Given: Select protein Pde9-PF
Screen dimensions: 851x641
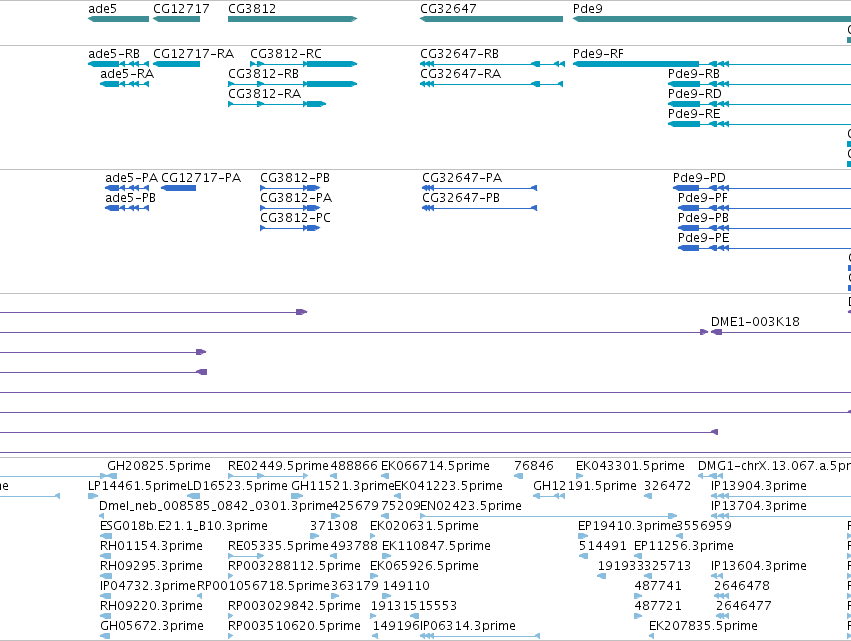Looking at the screenshot, I should [764, 208].
